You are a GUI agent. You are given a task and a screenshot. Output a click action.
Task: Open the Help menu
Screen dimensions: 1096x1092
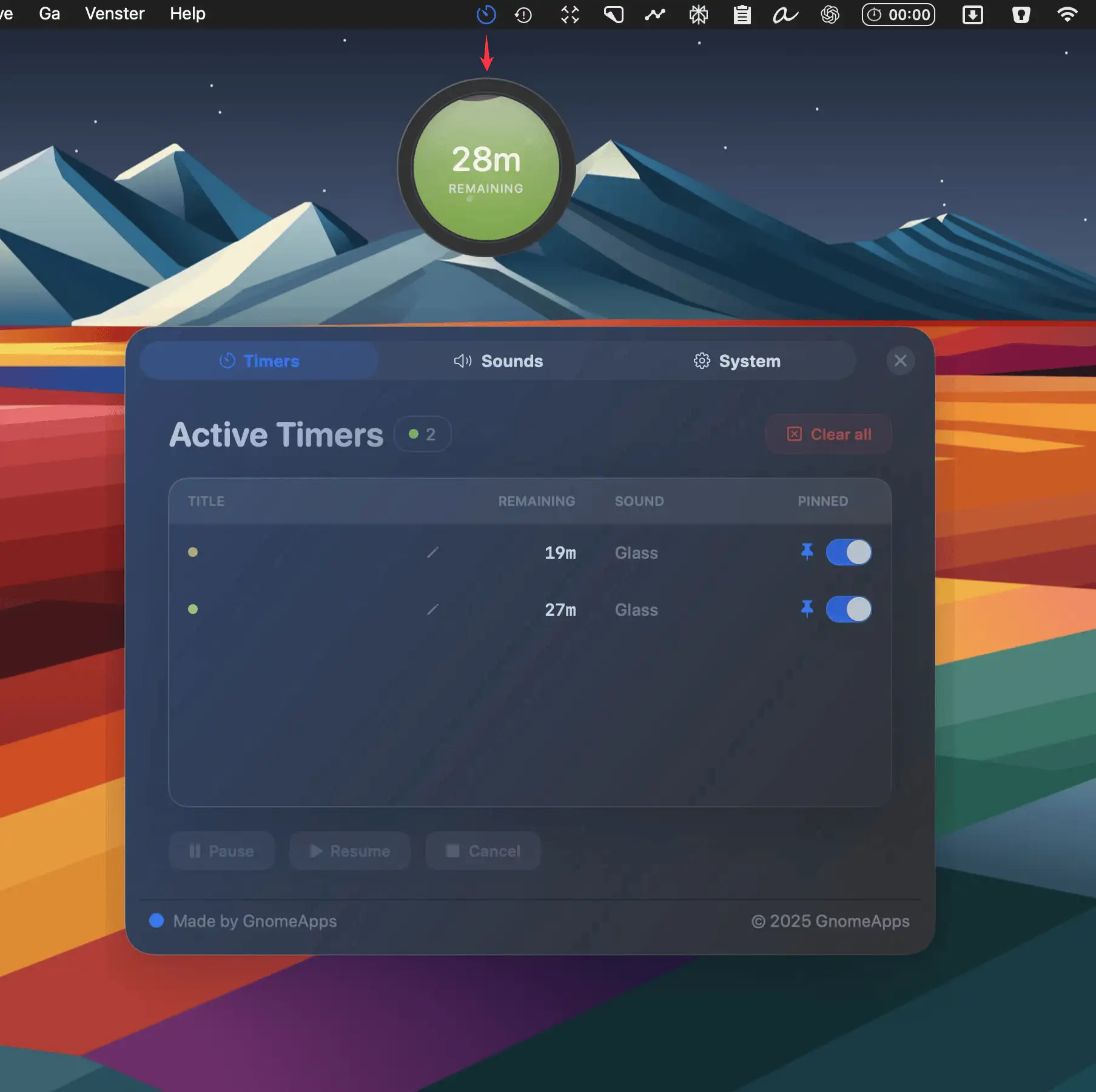(187, 13)
